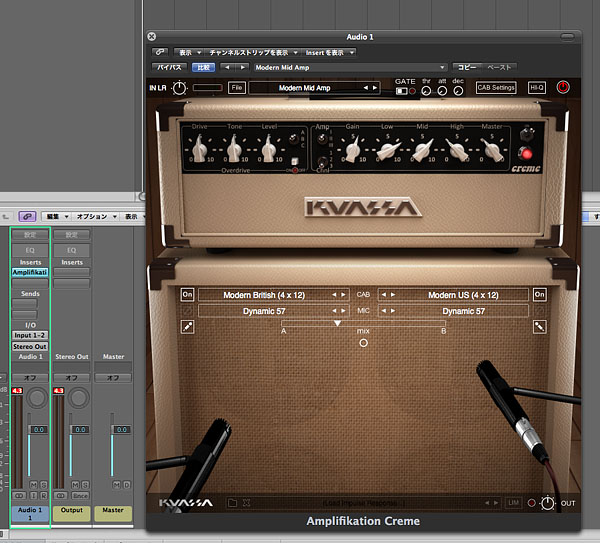
Task: Click the File button in plugin header
Action: coord(236,88)
